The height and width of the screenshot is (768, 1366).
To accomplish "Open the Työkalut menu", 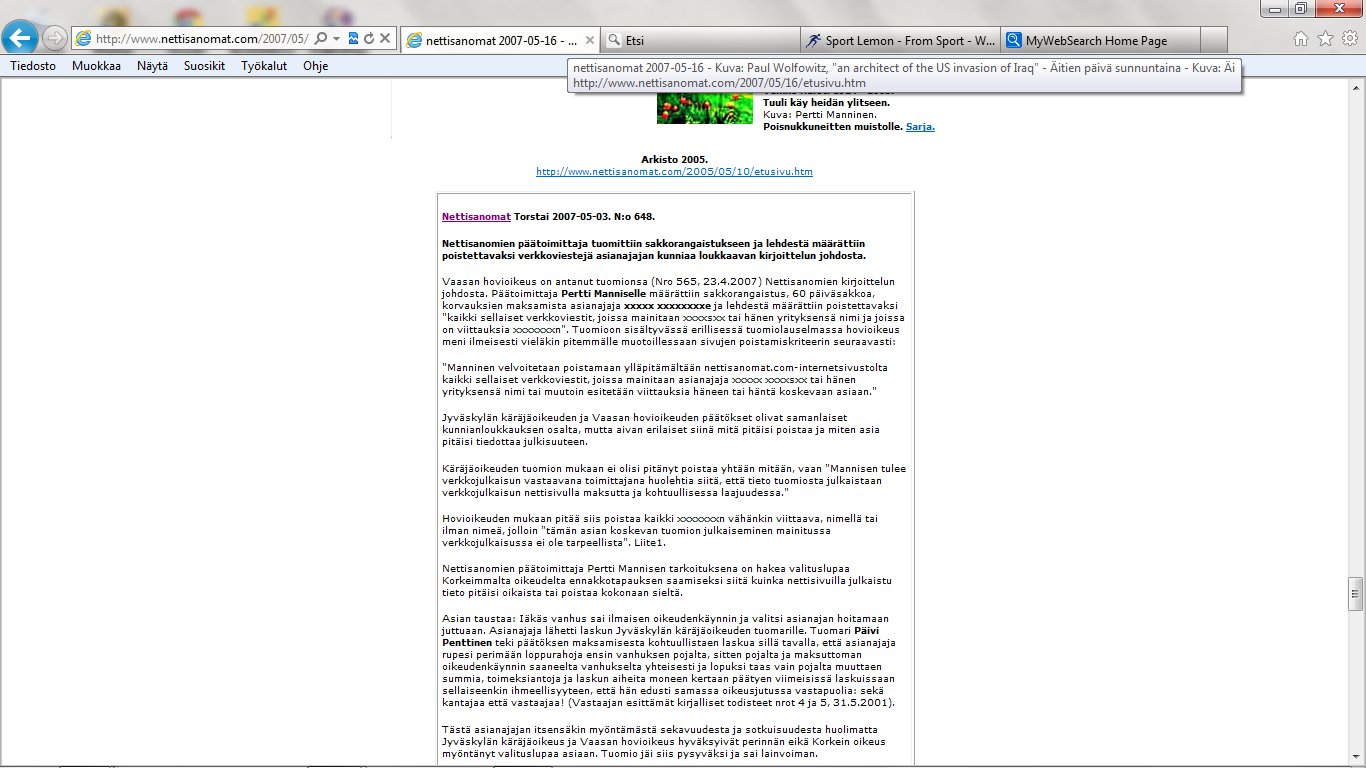I will click(265, 66).
